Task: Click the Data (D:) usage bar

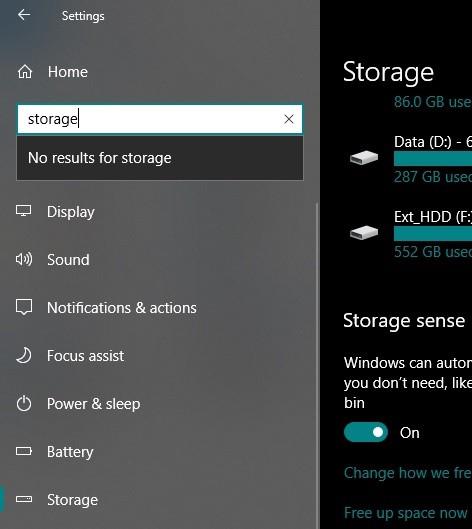Action: [x=433, y=159]
